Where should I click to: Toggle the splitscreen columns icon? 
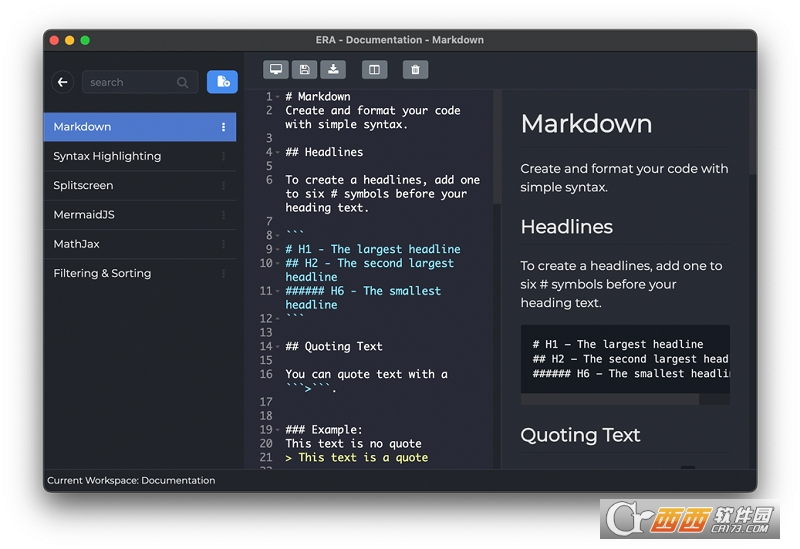click(374, 69)
